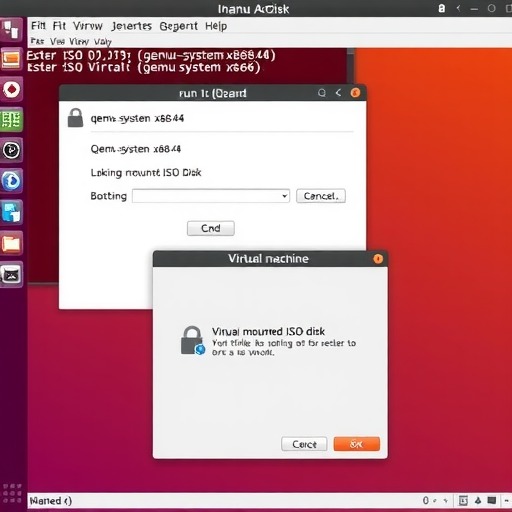Image resolution: width=512 pixels, height=512 pixels.
Task: Click the status bar text Wanted
Action: (50, 501)
